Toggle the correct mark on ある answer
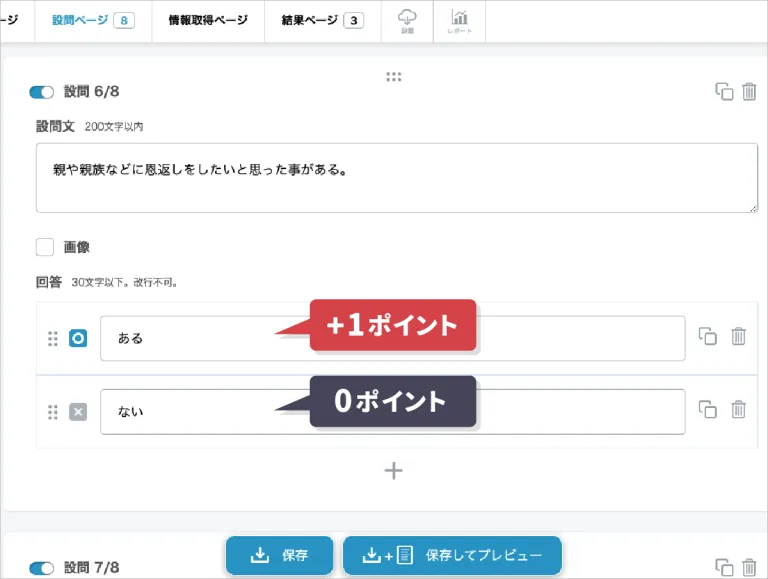The height and width of the screenshot is (579, 768). click(x=78, y=338)
